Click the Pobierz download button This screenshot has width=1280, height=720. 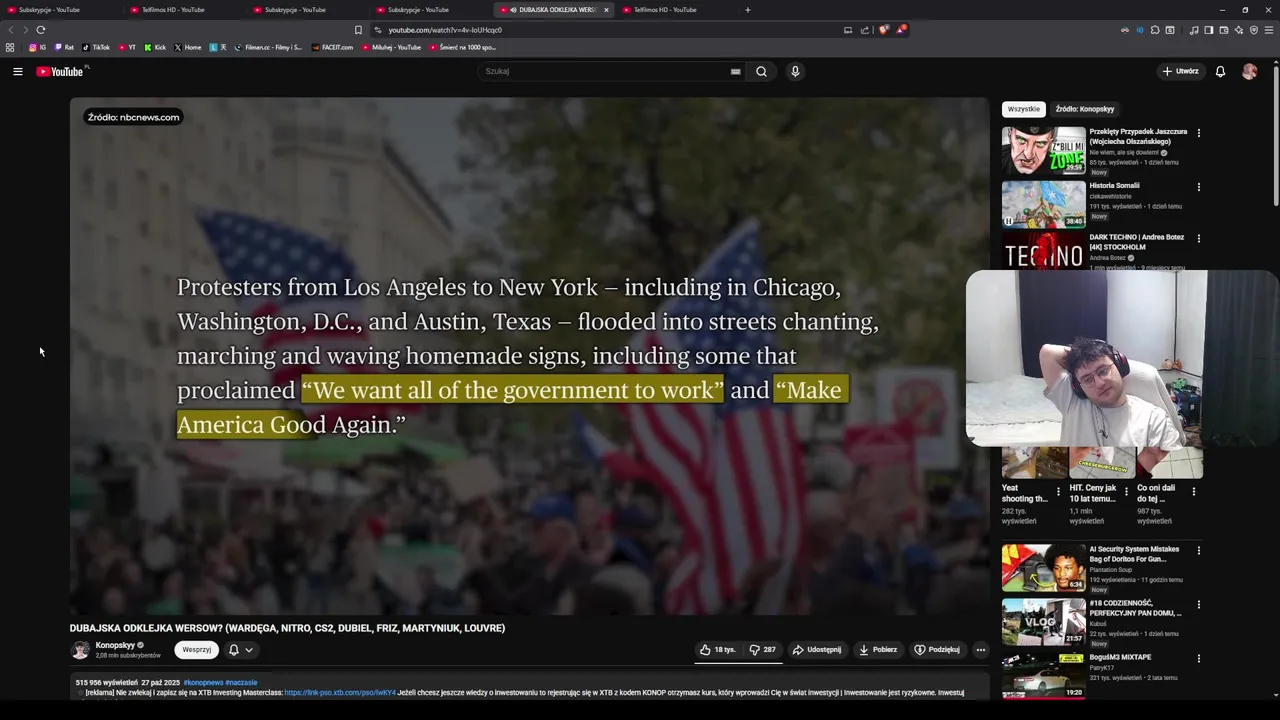(x=878, y=650)
